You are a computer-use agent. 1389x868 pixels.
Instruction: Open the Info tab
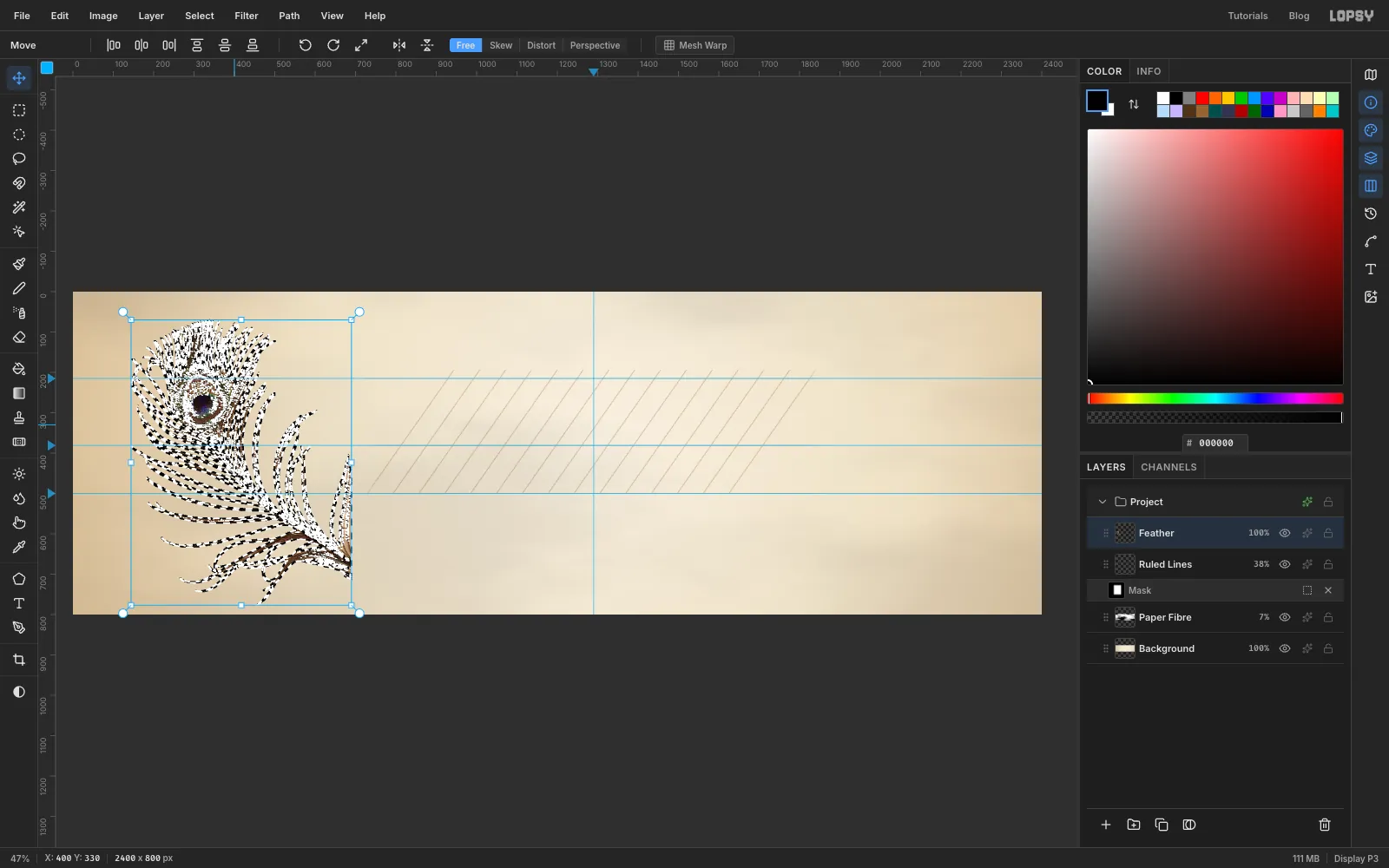pyautogui.click(x=1149, y=71)
